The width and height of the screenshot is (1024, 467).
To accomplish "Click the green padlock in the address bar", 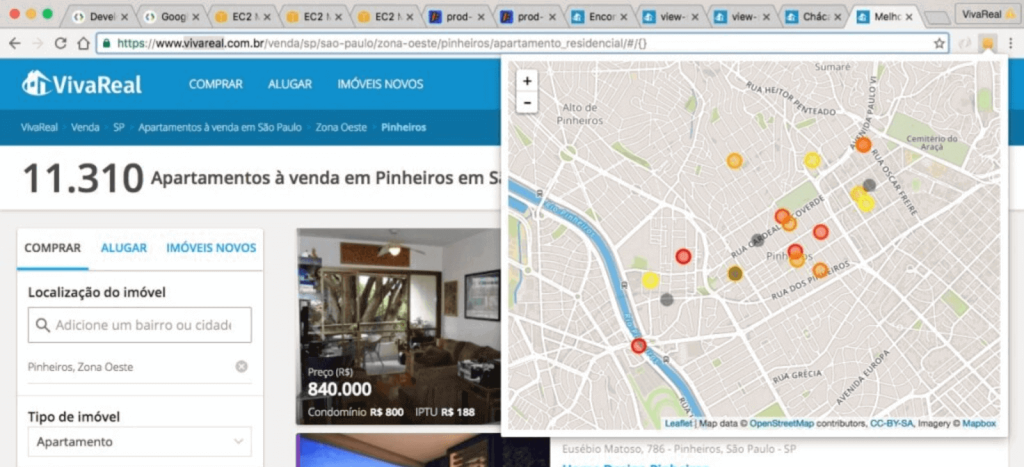I will point(108,44).
